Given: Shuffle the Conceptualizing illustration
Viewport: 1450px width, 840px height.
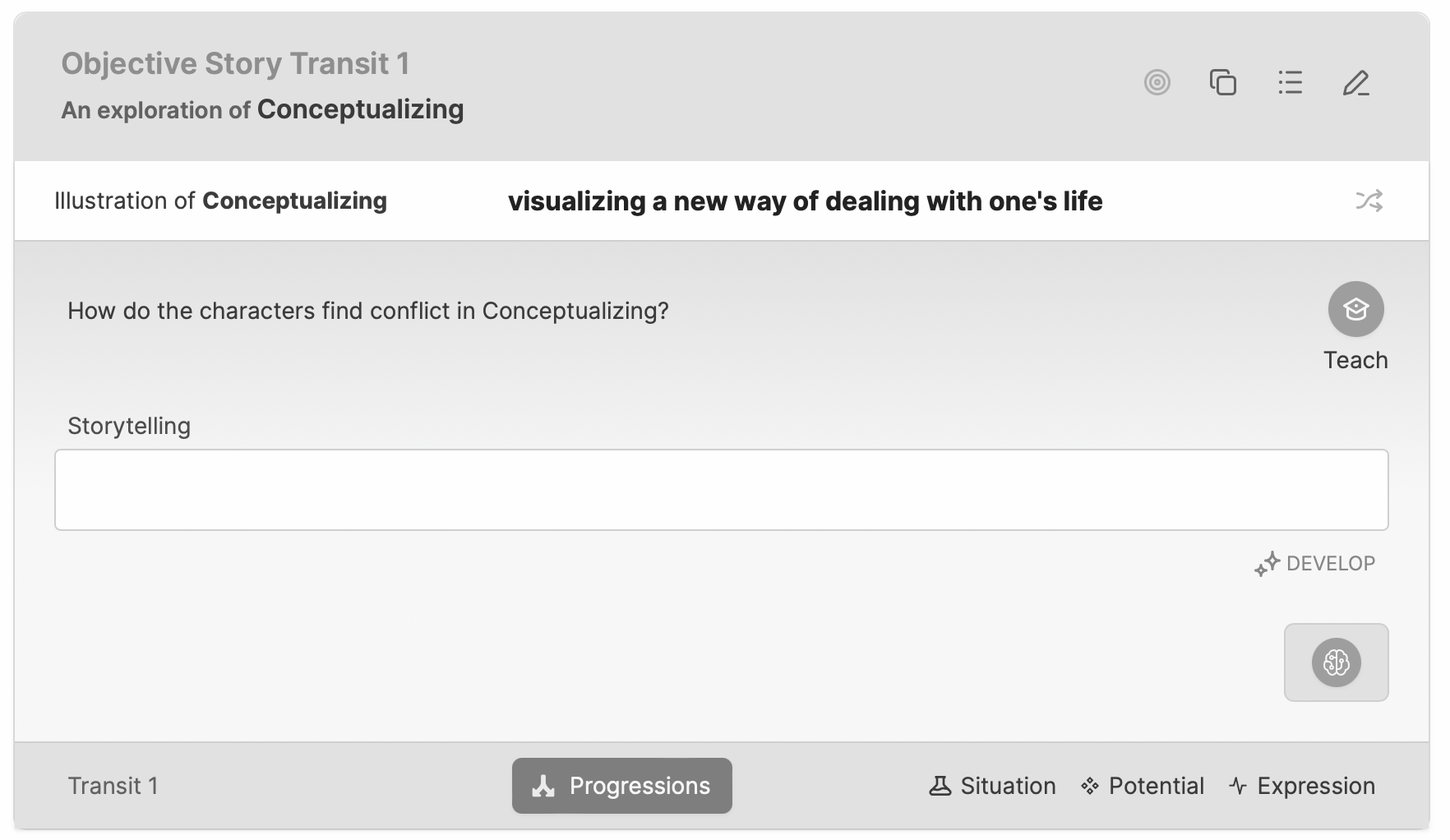Looking at the screenshot, I should [1369, 201].
